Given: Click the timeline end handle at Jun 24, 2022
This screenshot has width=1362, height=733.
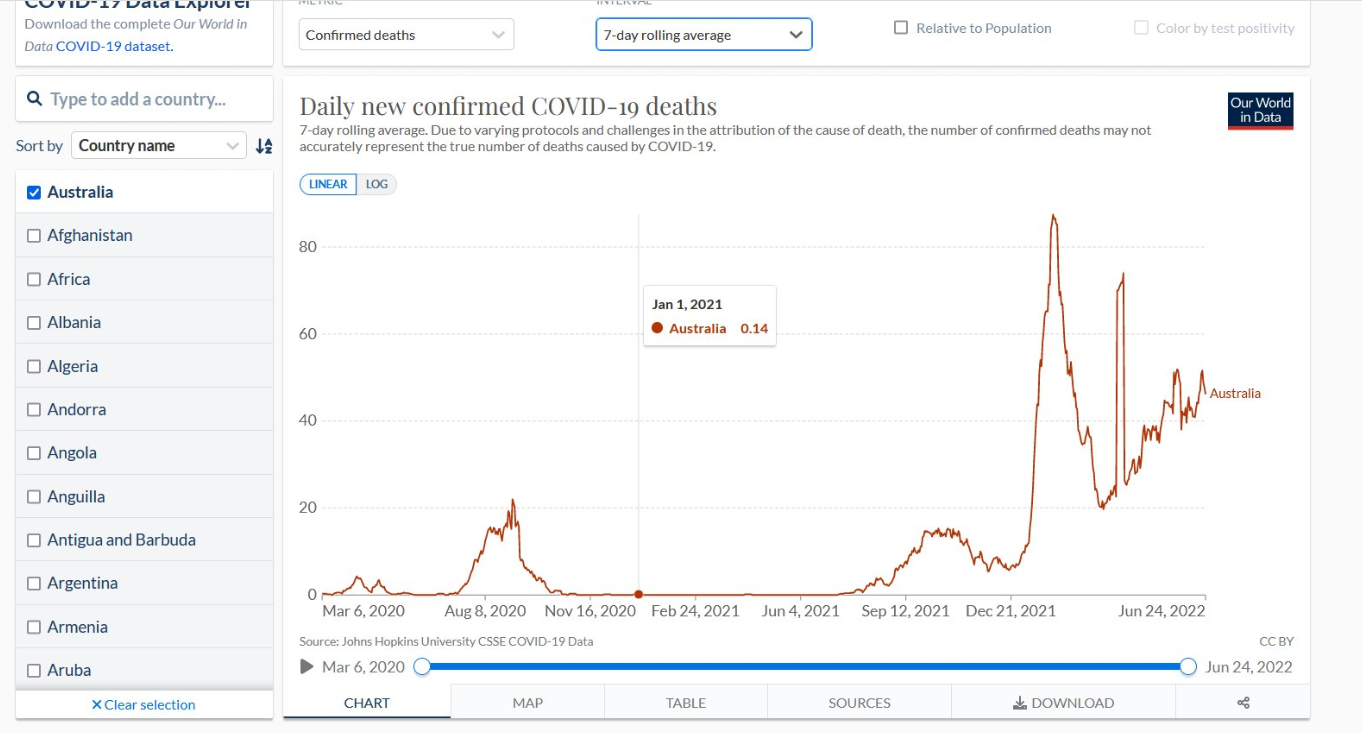Looking at the screenshot, I should click(1188, 667).
